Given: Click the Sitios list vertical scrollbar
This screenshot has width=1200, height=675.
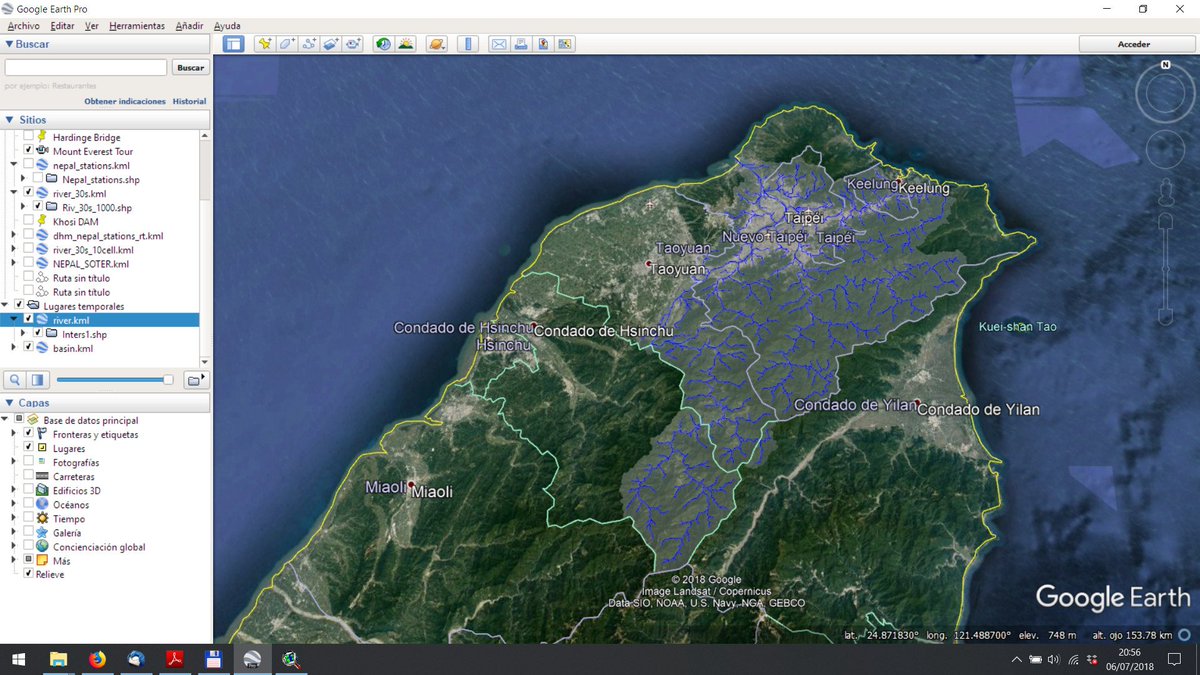Looking at the screenshot, I should 205,248.
